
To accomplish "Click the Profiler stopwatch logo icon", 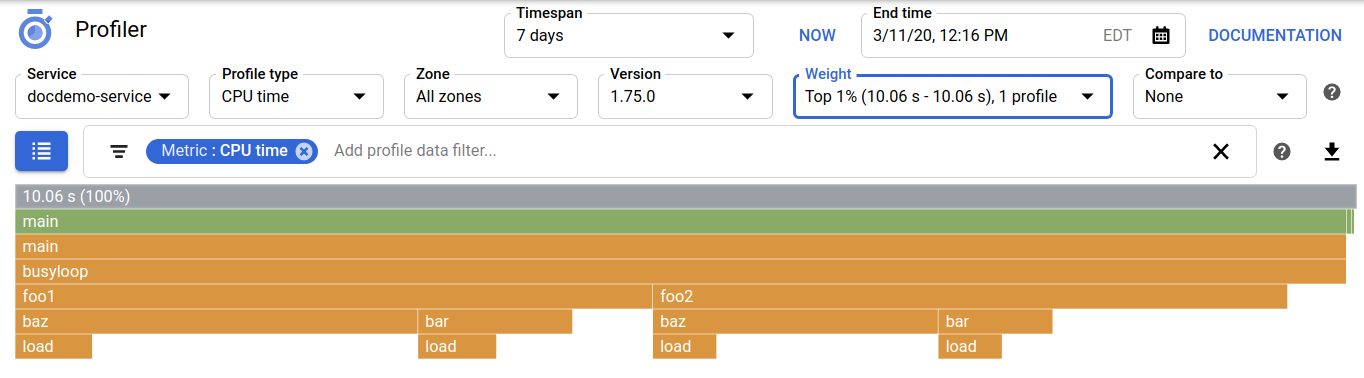I will pyautogui.click(x=35, y=30).
